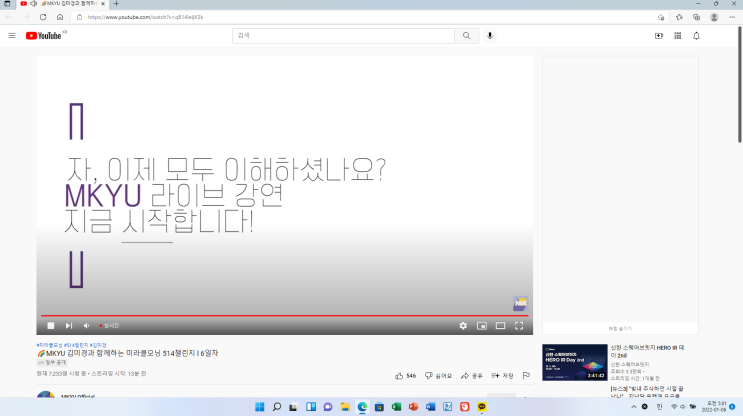Open Edge settings and more menu
743x416 pixels.
732,17
